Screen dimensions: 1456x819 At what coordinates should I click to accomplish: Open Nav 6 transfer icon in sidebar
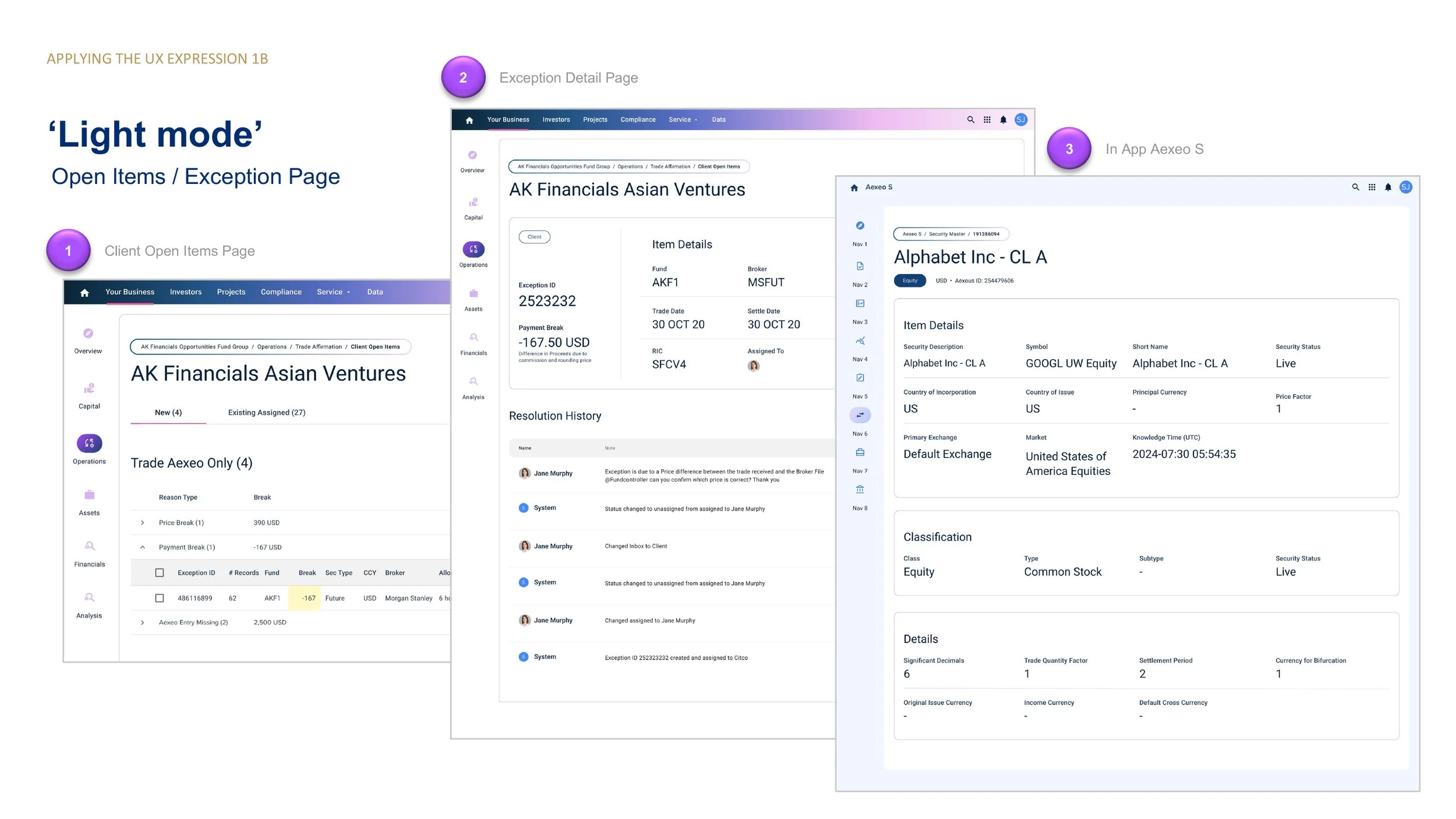click(860, 415)
